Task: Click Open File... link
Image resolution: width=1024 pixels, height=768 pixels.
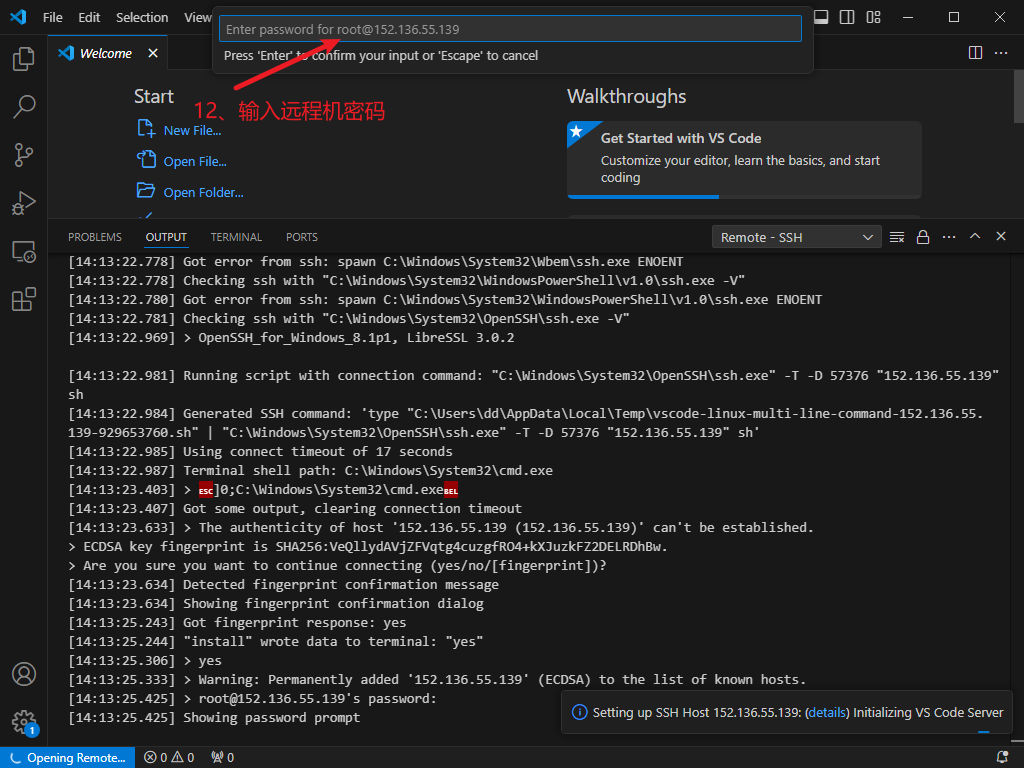Action: 195,161
